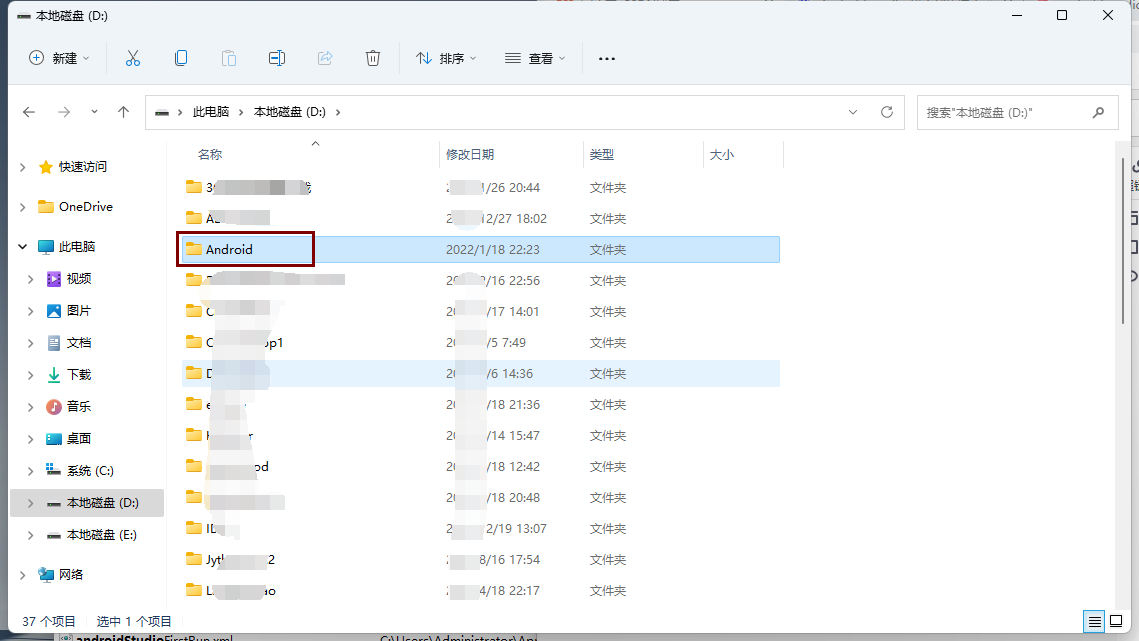Image resolution: width=1139 pixels, height=641 pixels.
Task: Click the Share icon in toolbar
Action: tap(325, 58)
